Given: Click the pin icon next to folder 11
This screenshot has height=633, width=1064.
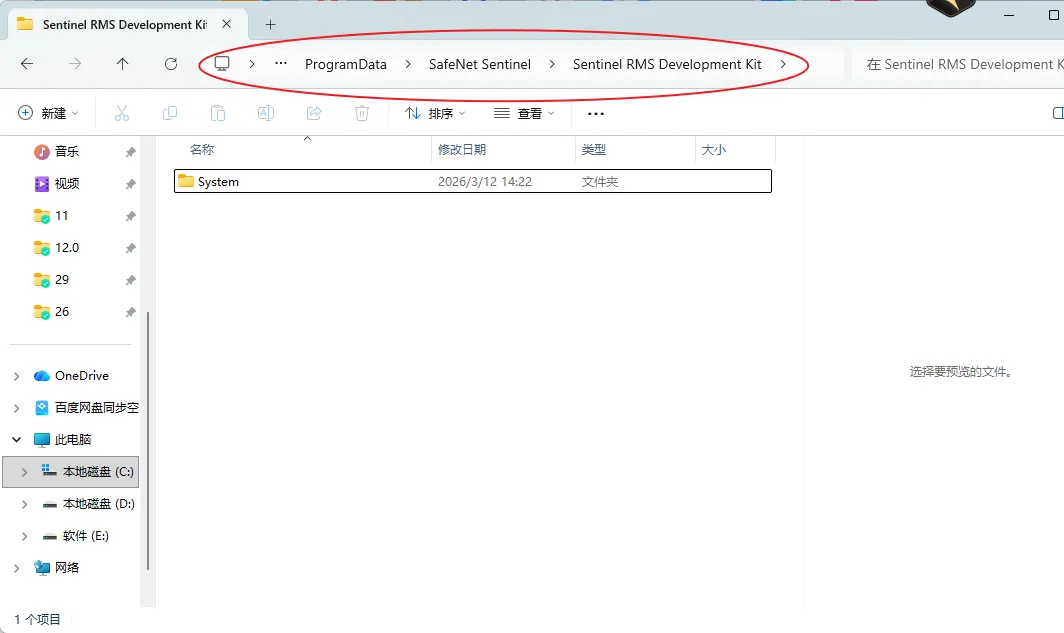Looking at the screenshot, I should [130, 216].
